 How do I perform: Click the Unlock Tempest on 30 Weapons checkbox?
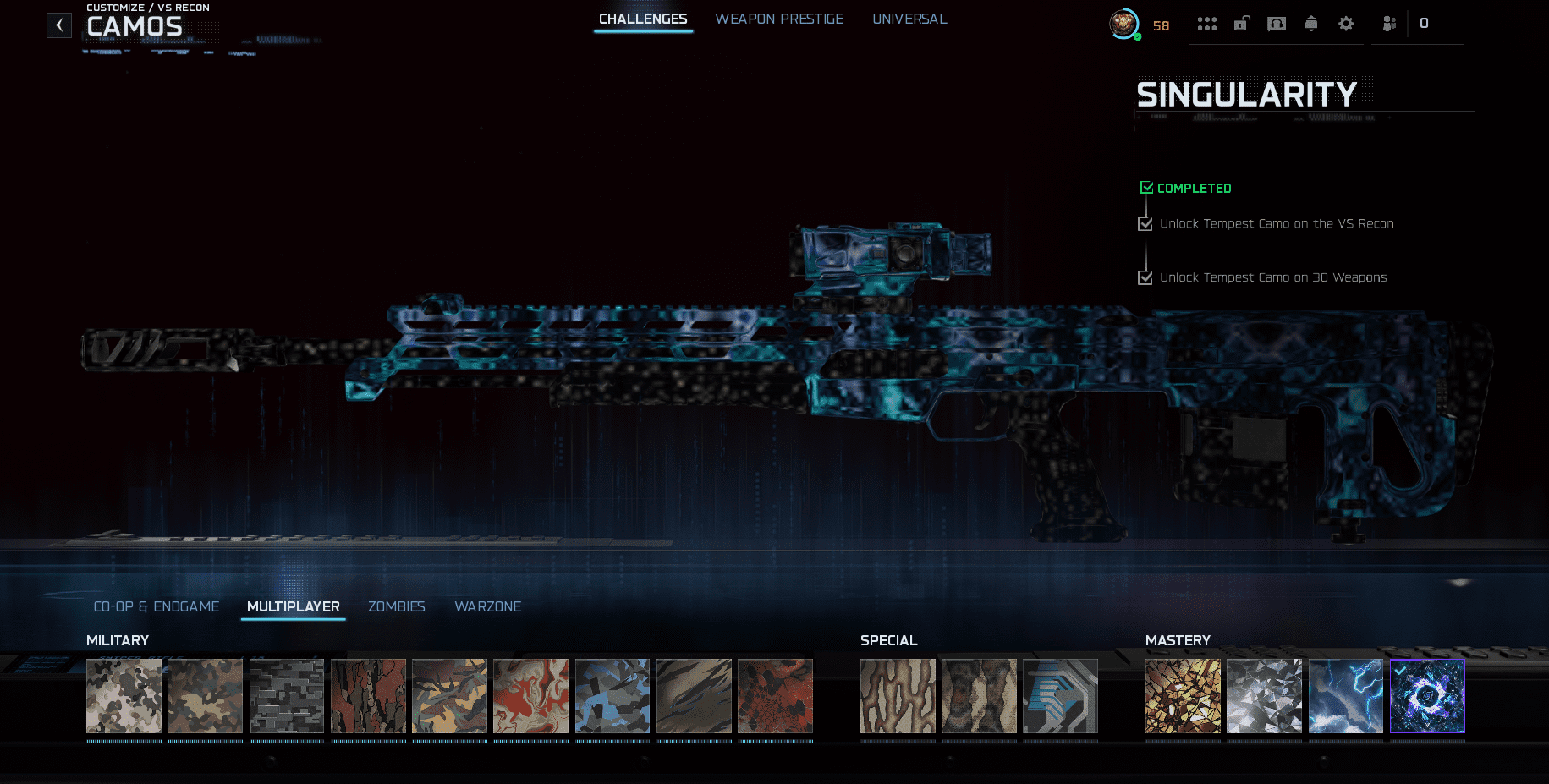pos(1145,278)
